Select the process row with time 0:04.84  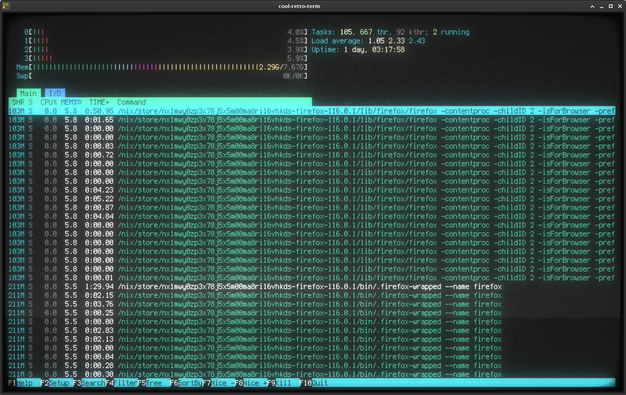click(312, 216)
